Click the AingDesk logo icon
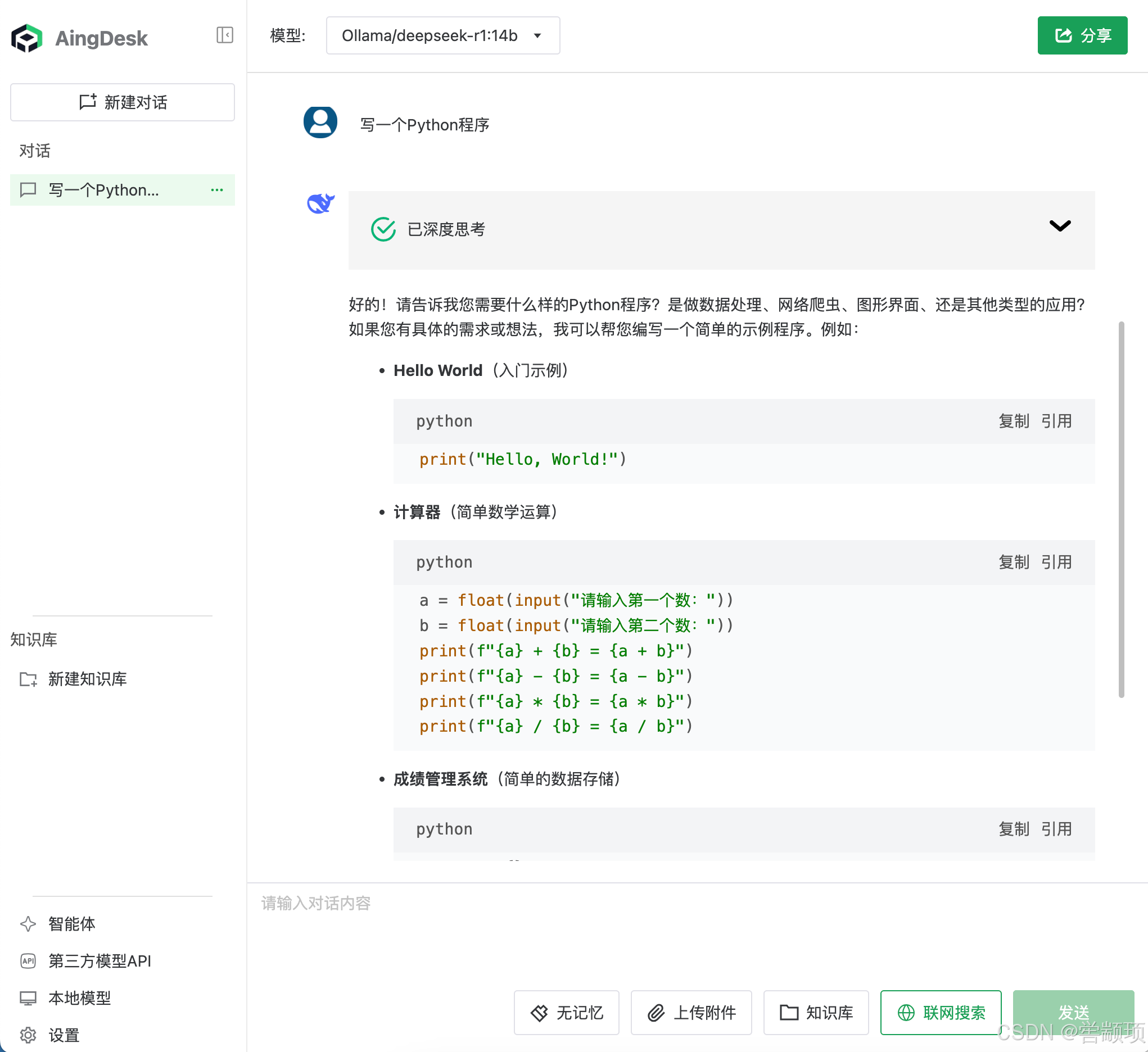The width and height of the screenshot is (1148, 1052). [27, 38]
